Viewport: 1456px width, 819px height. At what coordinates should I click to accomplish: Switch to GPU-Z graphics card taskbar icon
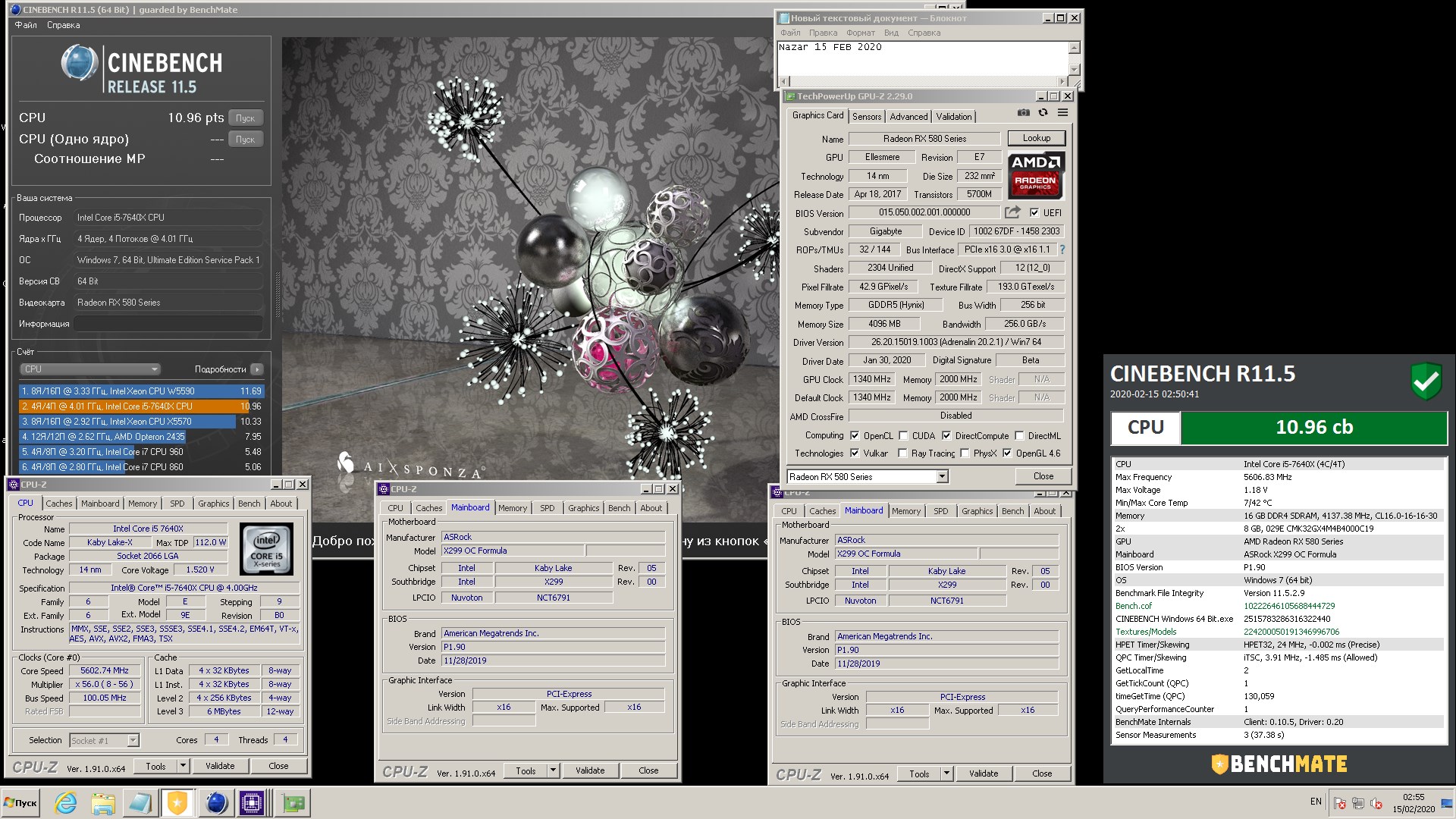pos(293,802)
